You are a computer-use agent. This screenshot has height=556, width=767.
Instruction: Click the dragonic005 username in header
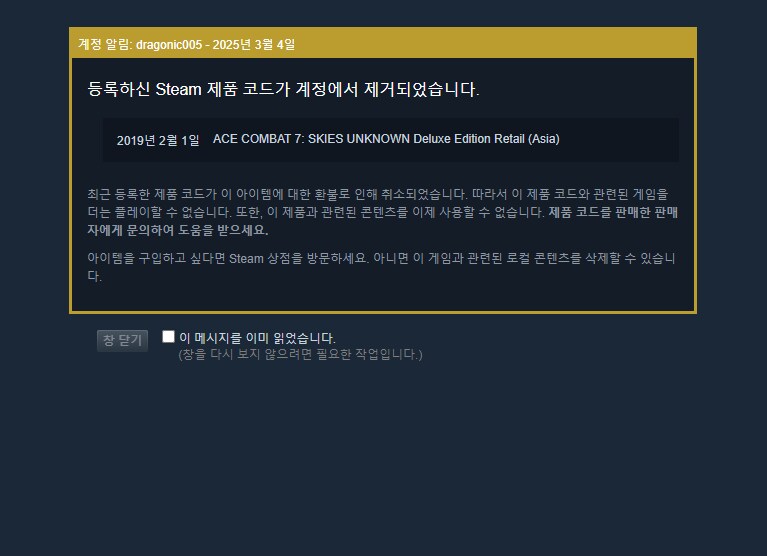pyautogui.click(x=169, y=44)
